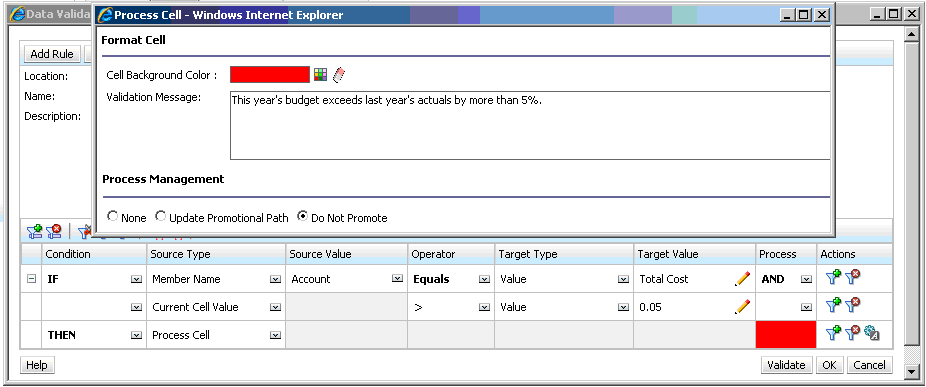Click the red Cell Background Color swatch

click(x=270, y=74)
